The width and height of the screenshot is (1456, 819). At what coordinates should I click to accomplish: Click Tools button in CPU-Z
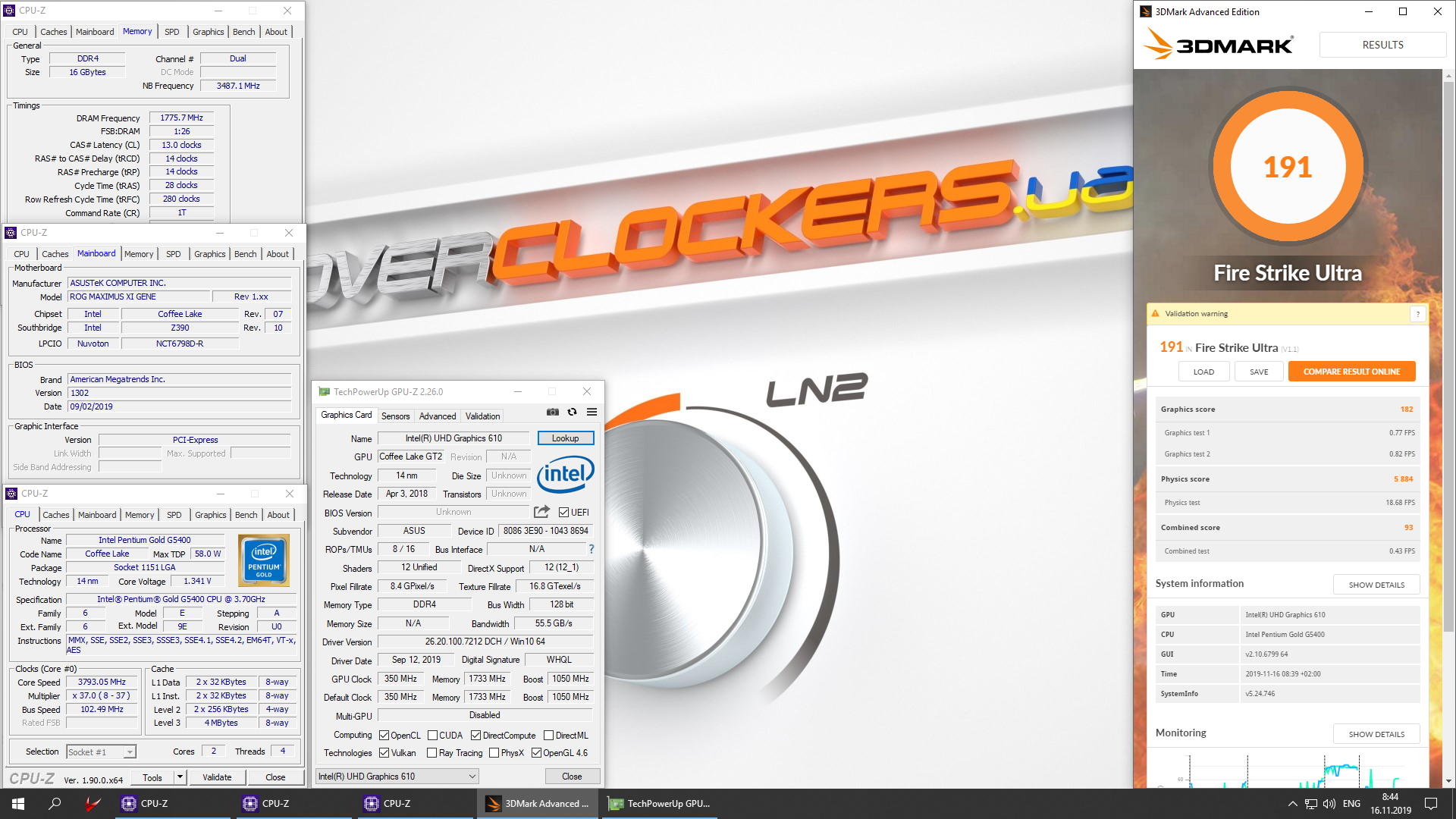tap(152, 777)
